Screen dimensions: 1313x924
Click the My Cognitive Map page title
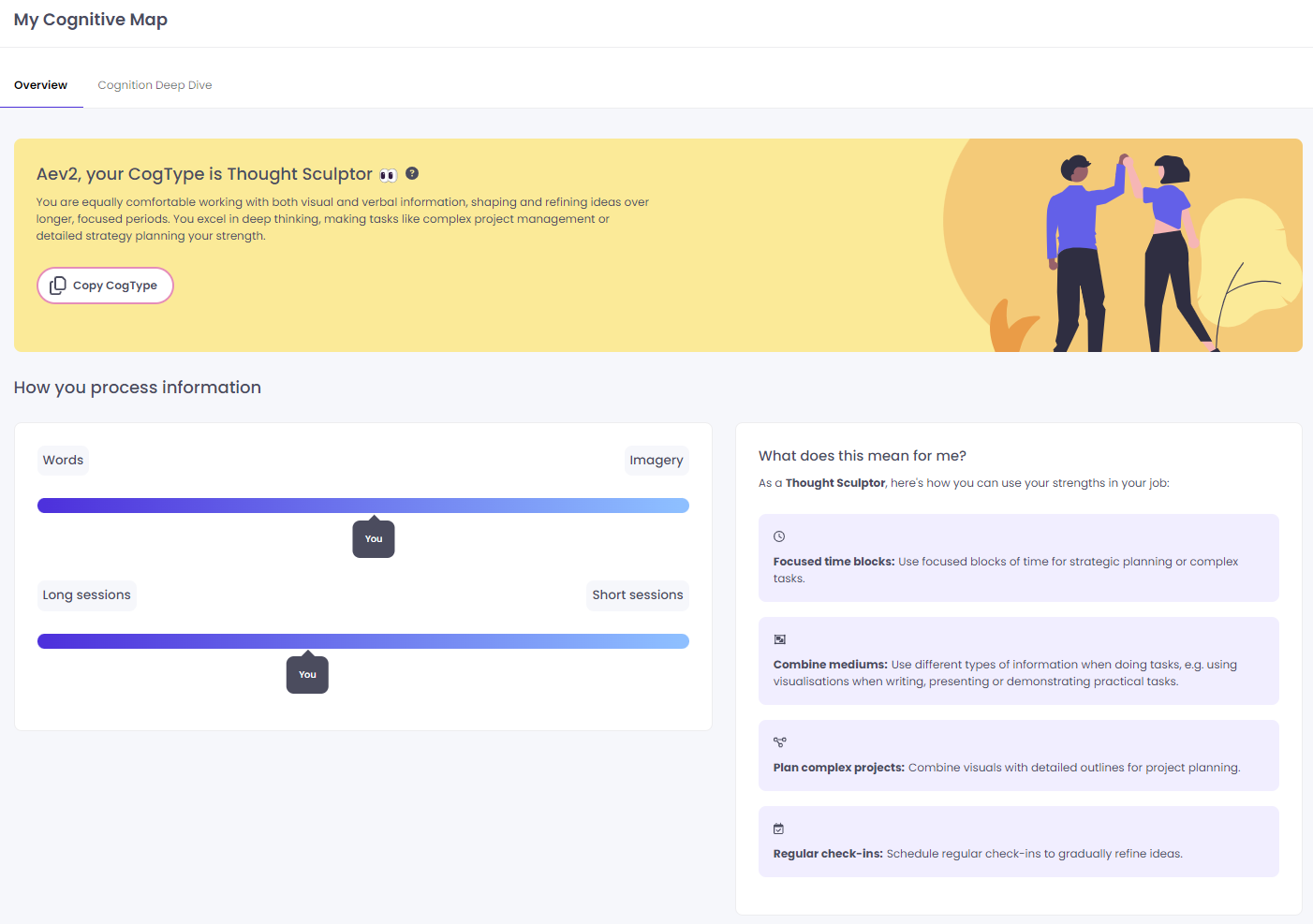pos(91,20)
